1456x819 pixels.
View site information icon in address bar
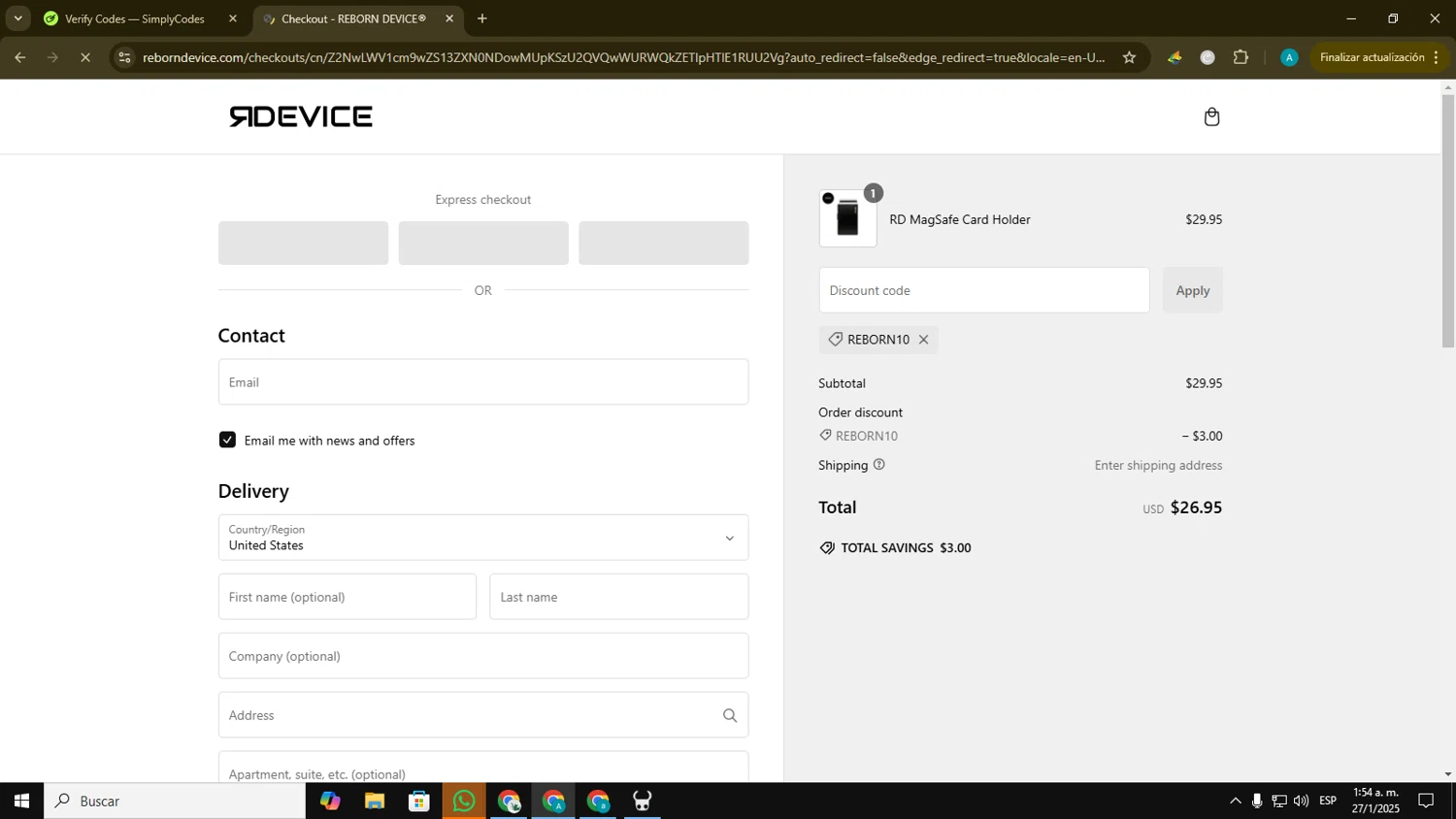click(x=124, y=57)
